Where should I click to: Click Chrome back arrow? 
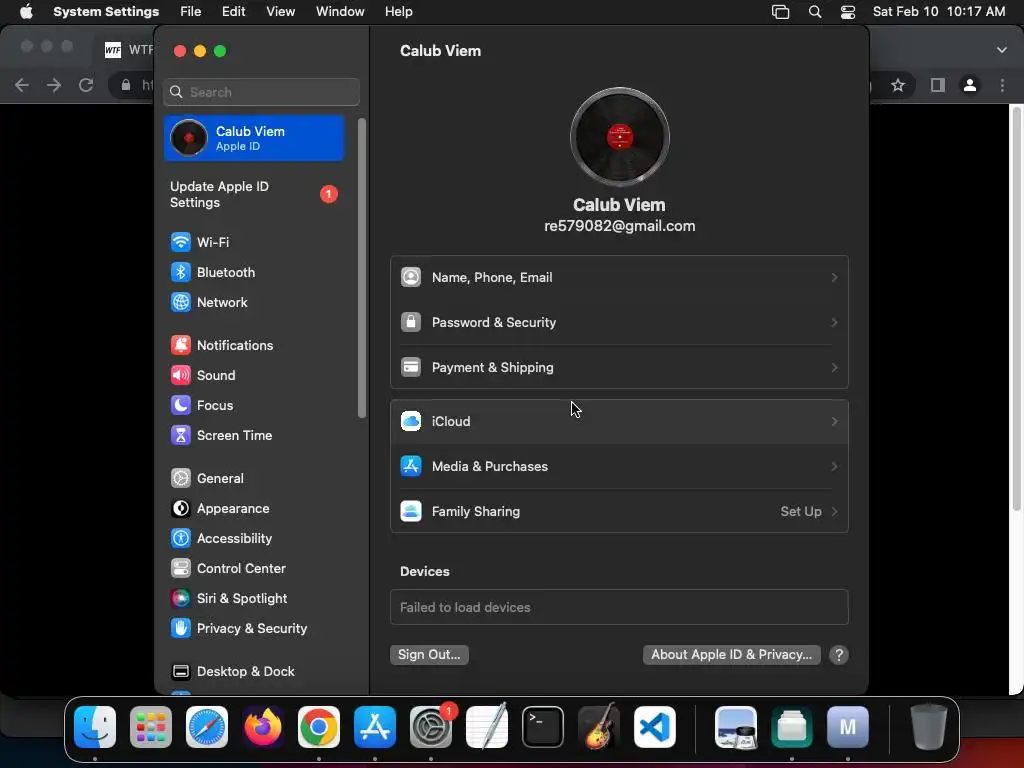tap(22, 85)
